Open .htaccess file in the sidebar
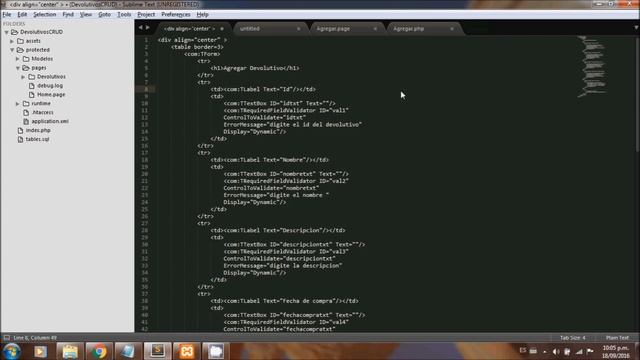The width and height of the screenshot is (640, 360). pyautogui.click(x=42, y=113)
